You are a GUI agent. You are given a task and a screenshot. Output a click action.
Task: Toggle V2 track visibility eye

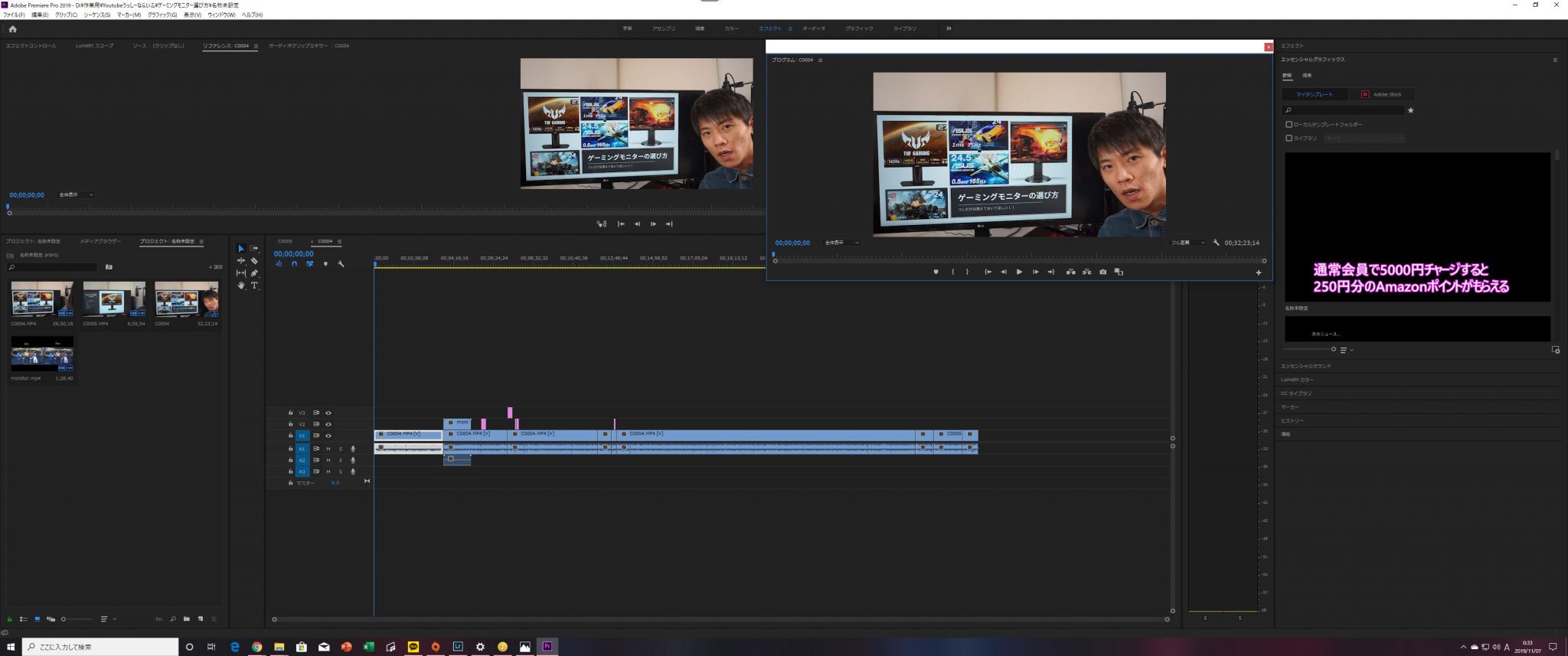[x=328, y=424]
